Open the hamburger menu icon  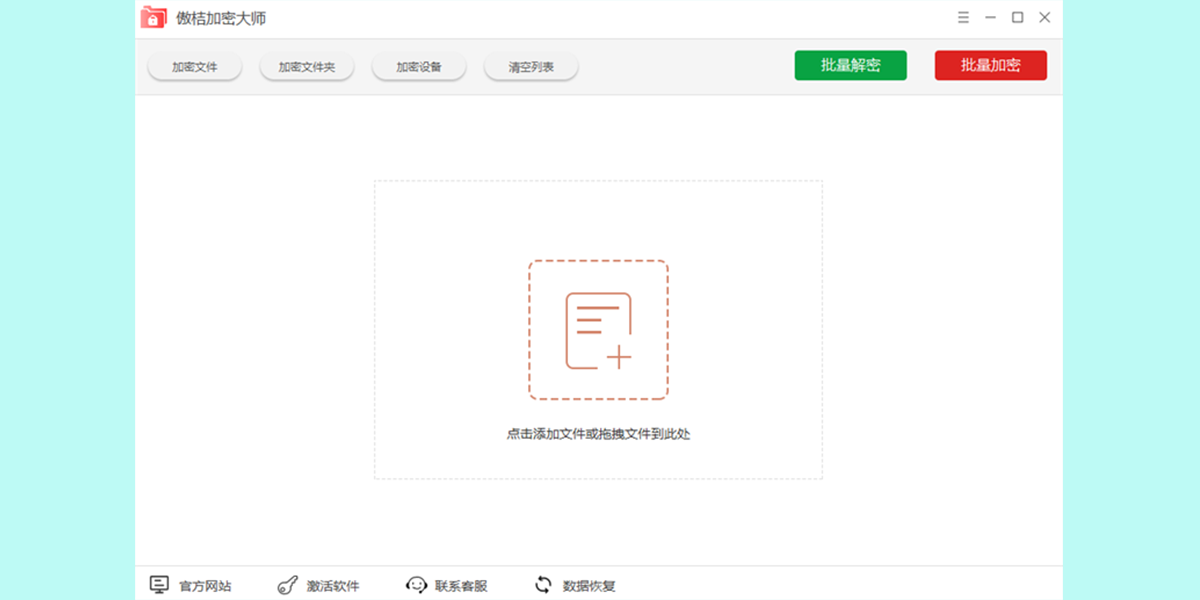963,17
